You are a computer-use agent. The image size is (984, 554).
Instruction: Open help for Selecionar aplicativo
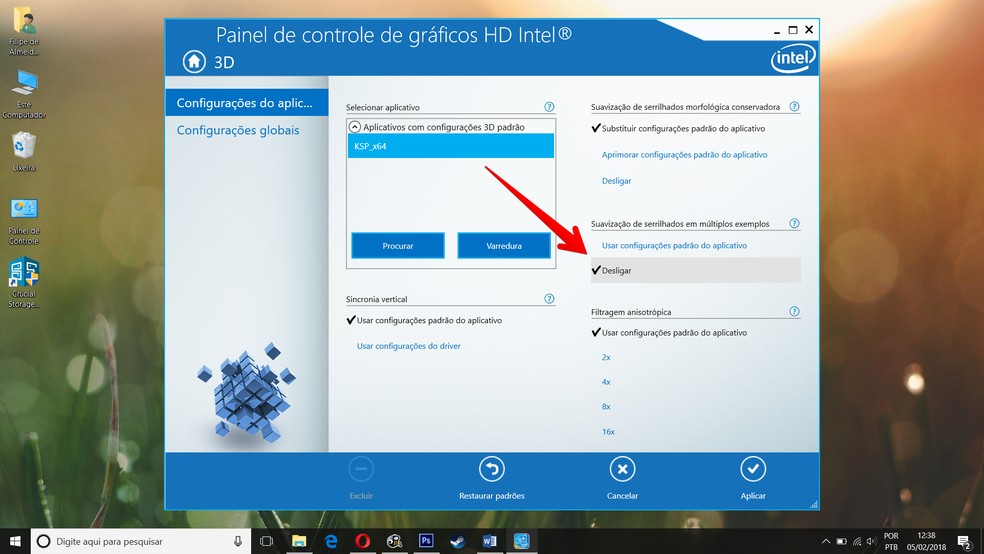tap(549, 107)
